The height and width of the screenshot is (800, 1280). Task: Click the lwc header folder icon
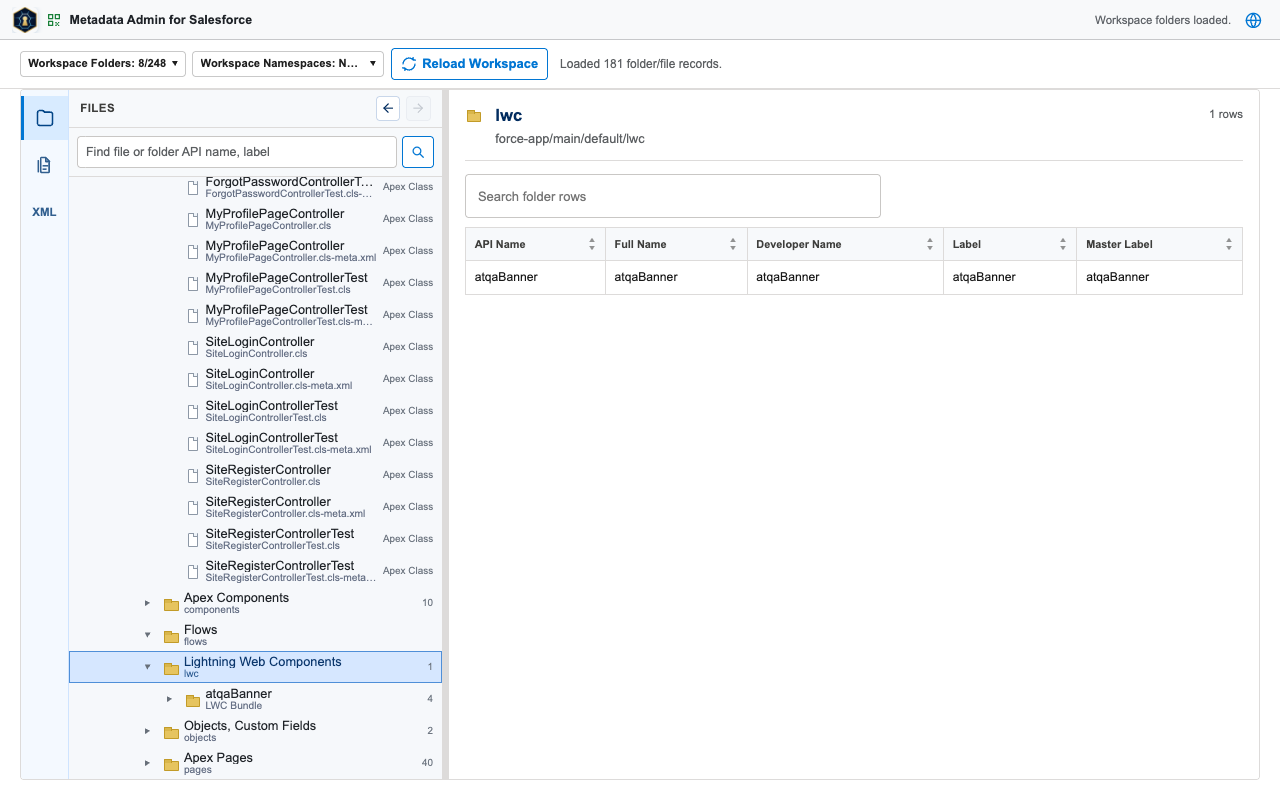(474, 116)
